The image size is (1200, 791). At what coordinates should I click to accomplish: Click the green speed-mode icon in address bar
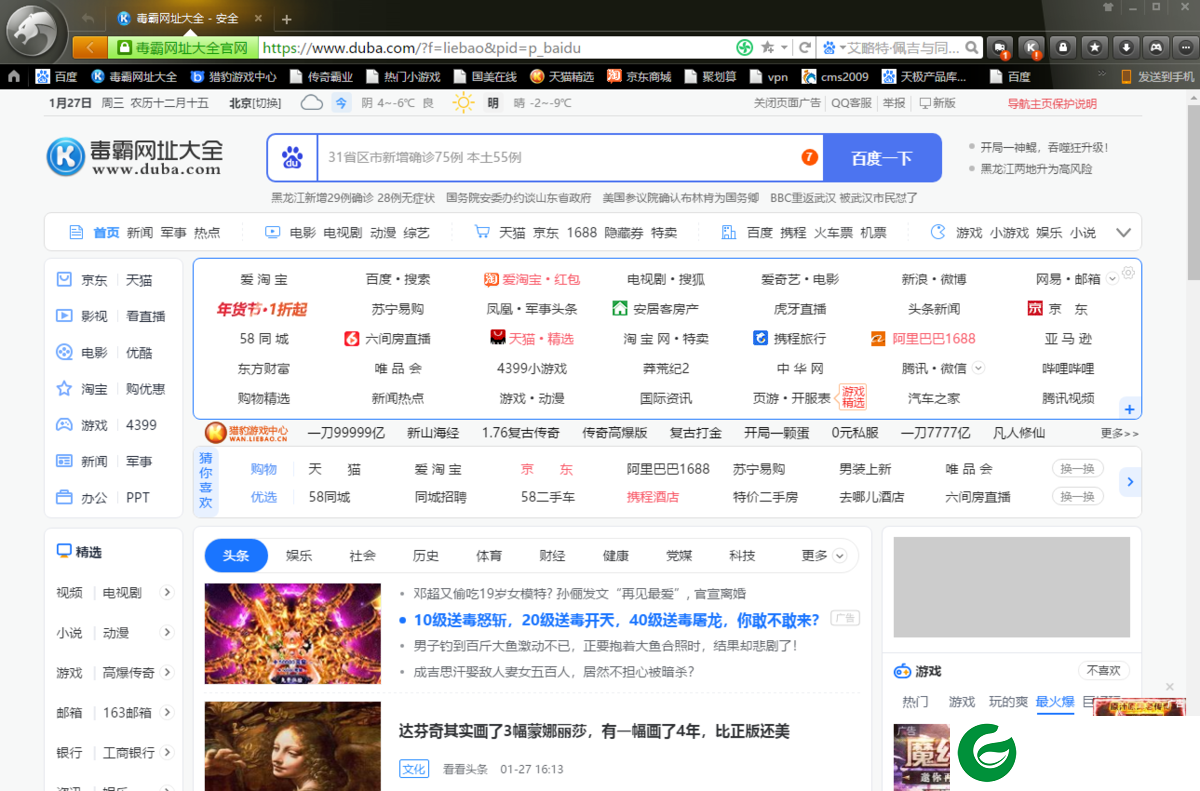coord(744,47)
